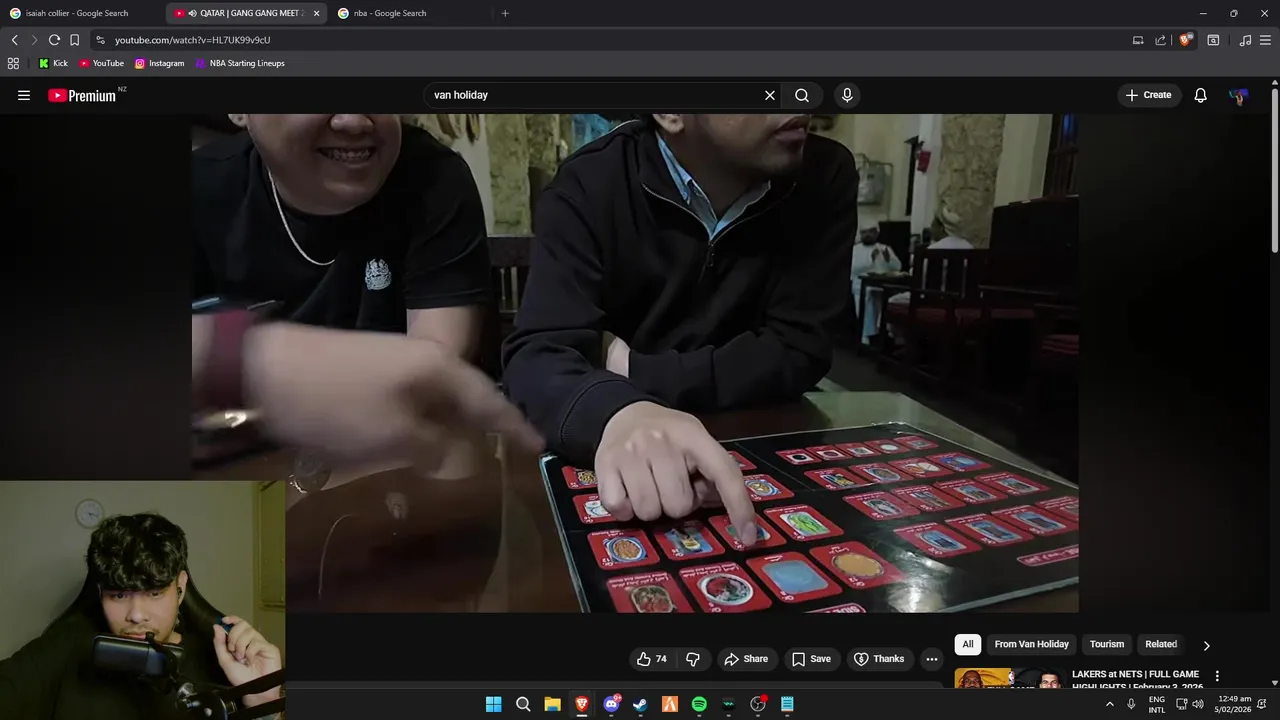Go forward in browser history
Image resolution: width=1280 pixels, height=720 pixels.
tap(34, 40)
